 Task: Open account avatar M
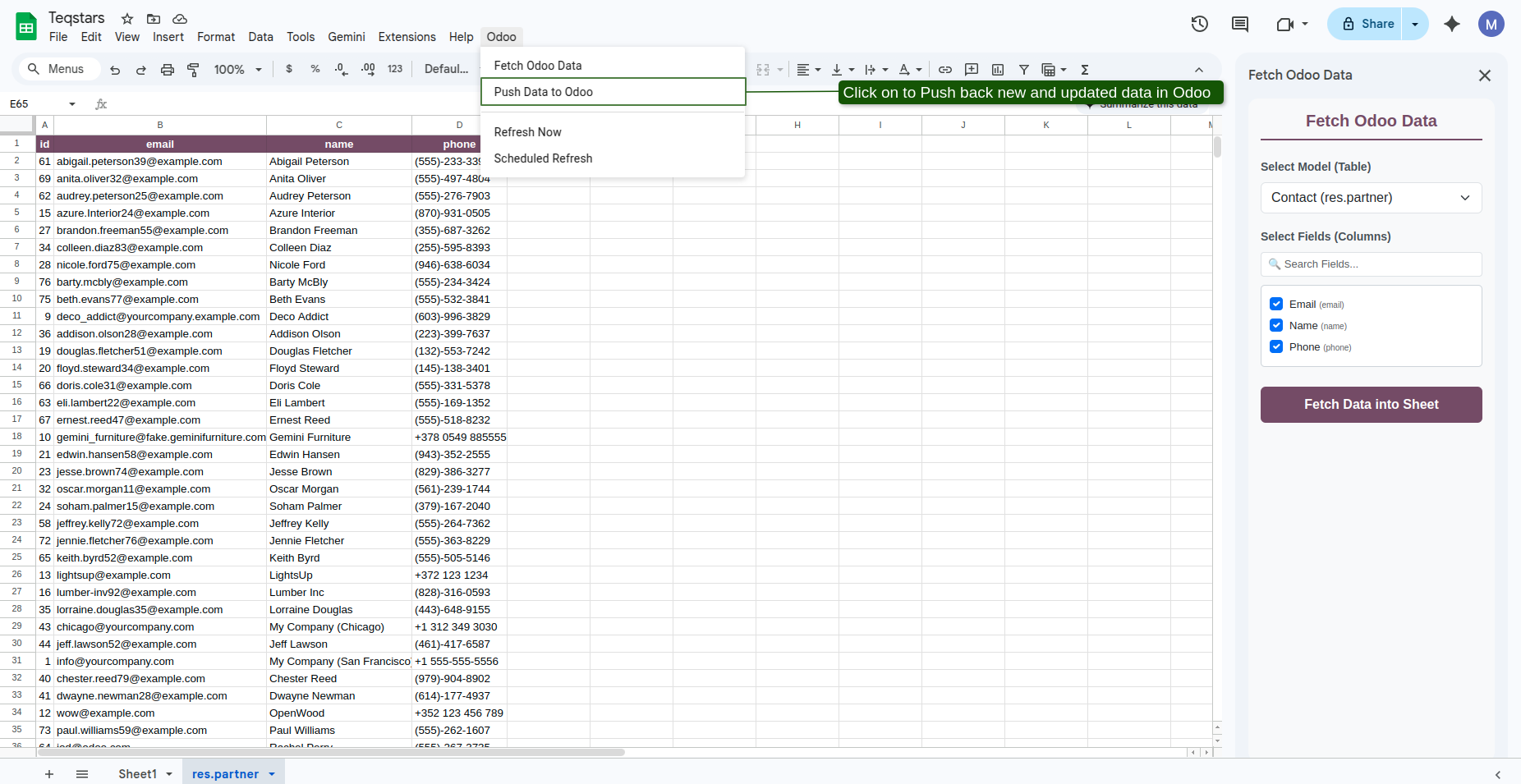(x=1491, y=24)
